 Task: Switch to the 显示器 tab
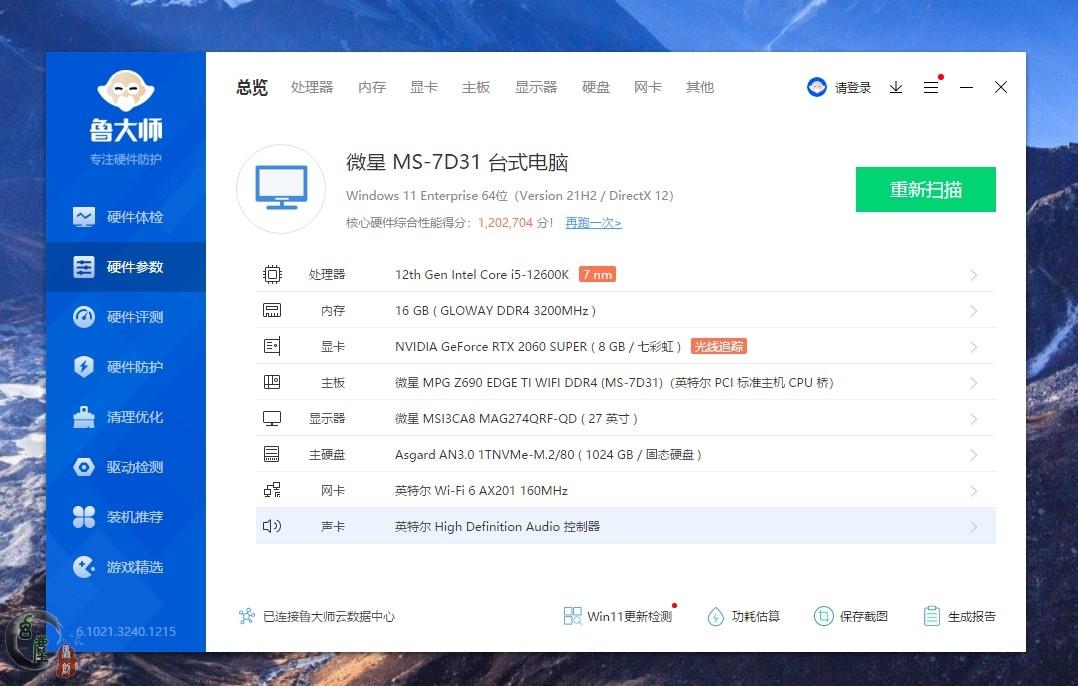(x=536, y=87)
